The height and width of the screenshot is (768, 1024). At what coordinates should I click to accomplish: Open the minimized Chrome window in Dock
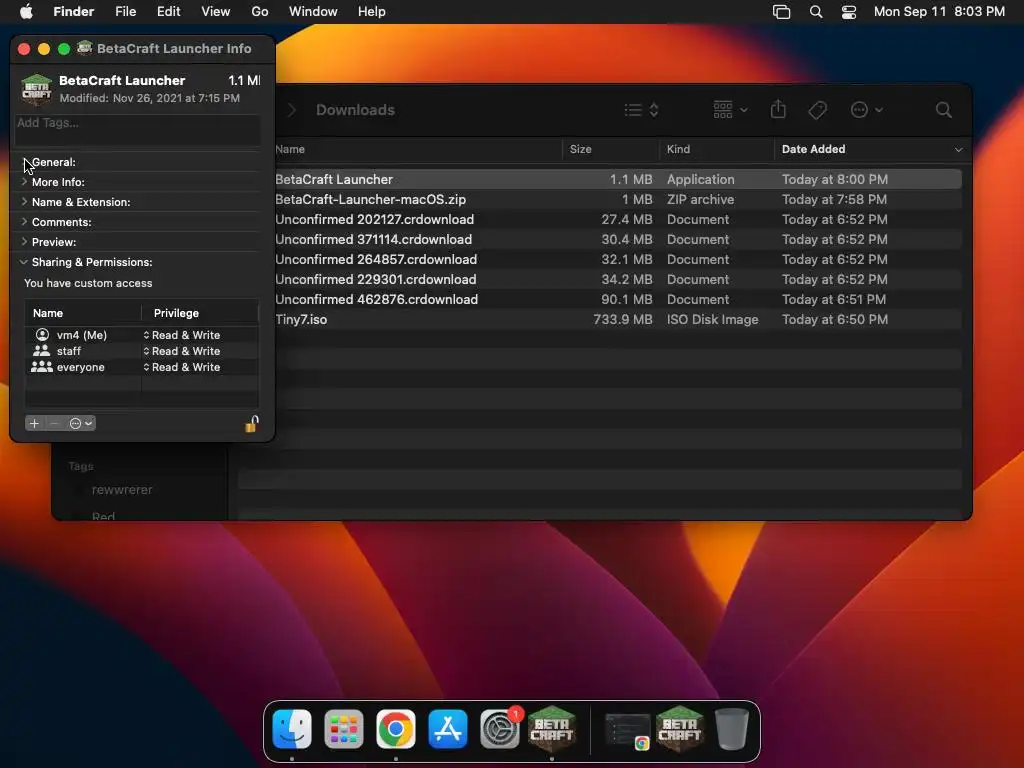[627, 730]
